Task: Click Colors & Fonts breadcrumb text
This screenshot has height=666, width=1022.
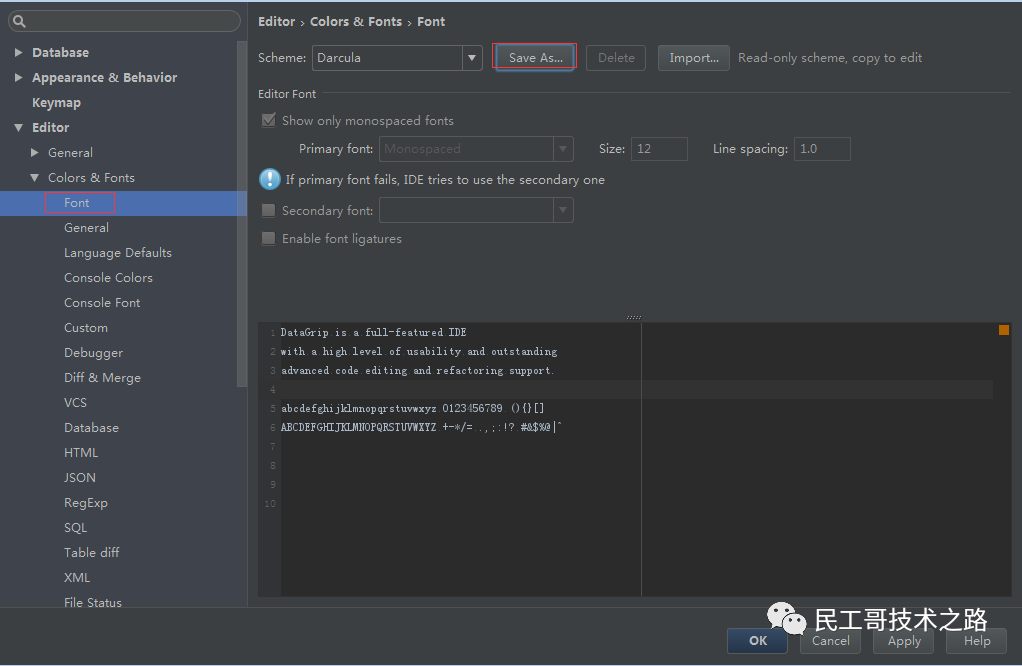Action: click(356, 22)
